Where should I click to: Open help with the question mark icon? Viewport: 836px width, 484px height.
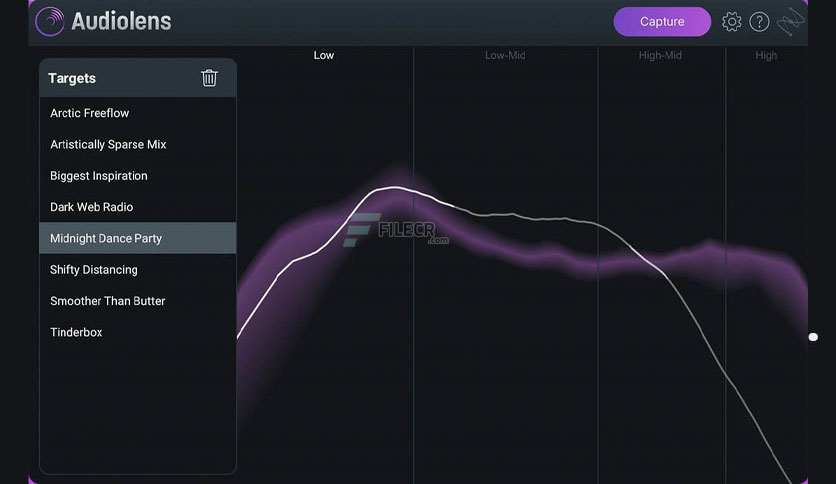click(x=759, y=22)
